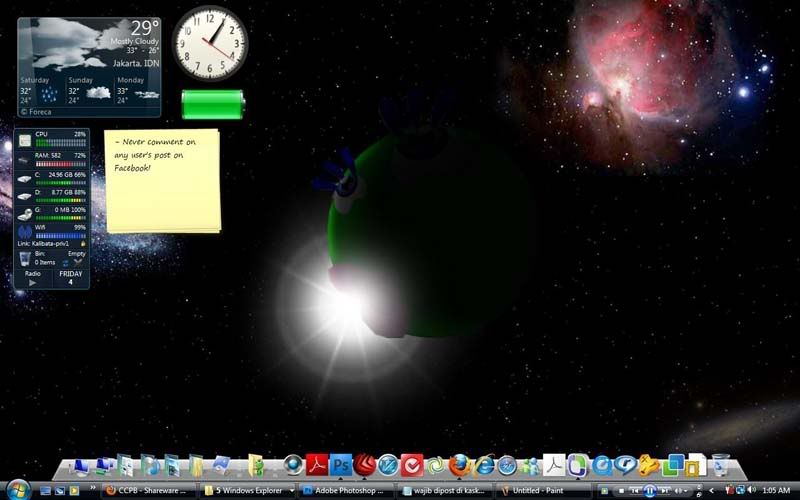Click the G: drive entry in gadget

pos(52,214)
